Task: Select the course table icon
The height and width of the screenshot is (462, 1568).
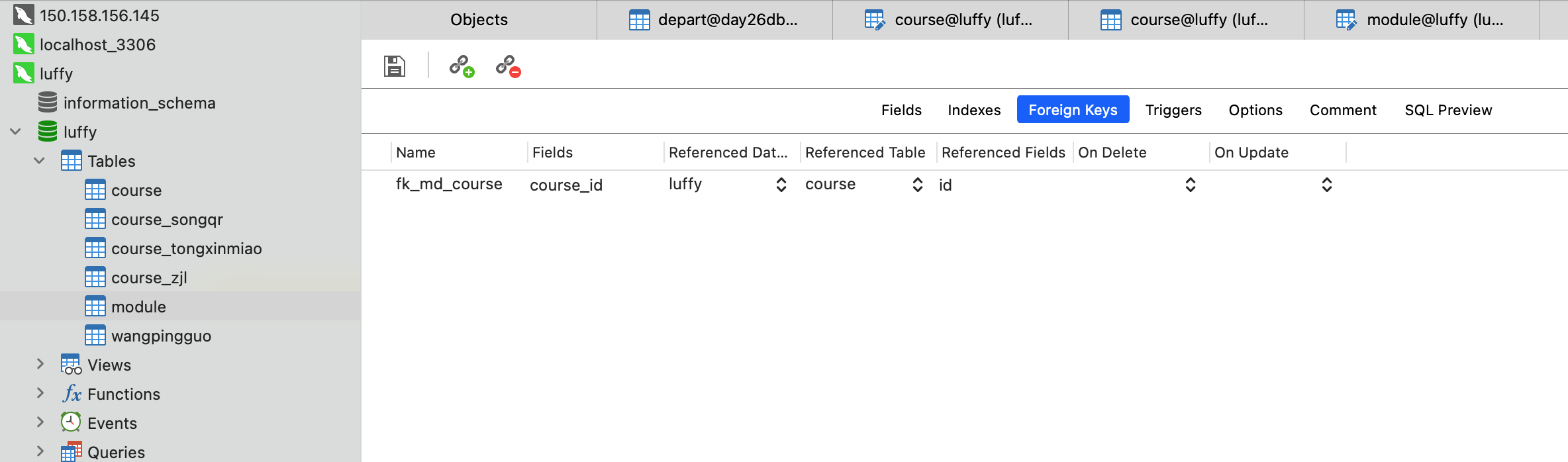Action: (x=95, y=190)
